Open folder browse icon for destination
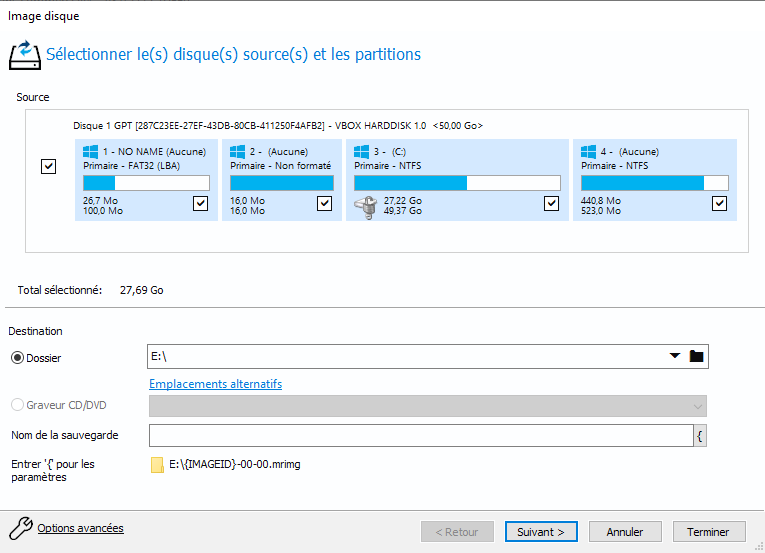This screenshot has height=553, width=765. point(697,357)
